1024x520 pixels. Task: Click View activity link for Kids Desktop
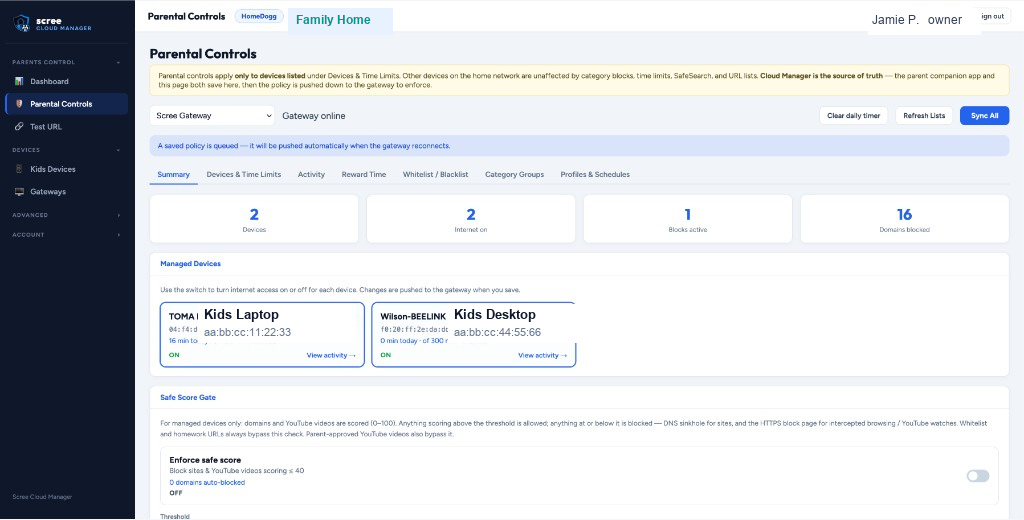[543, 355]
